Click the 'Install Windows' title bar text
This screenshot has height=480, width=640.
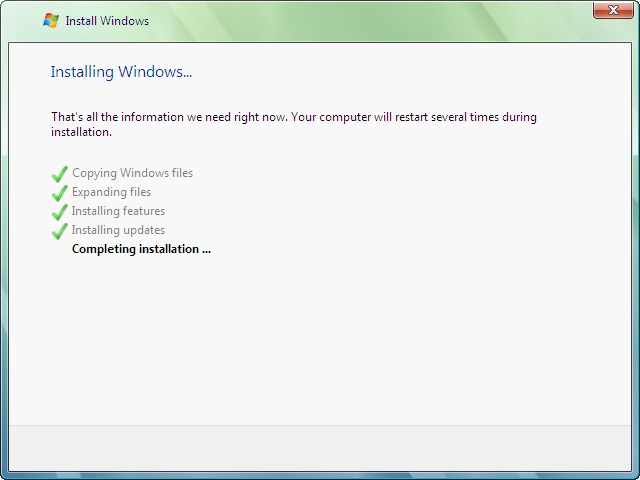coord(107,21)
